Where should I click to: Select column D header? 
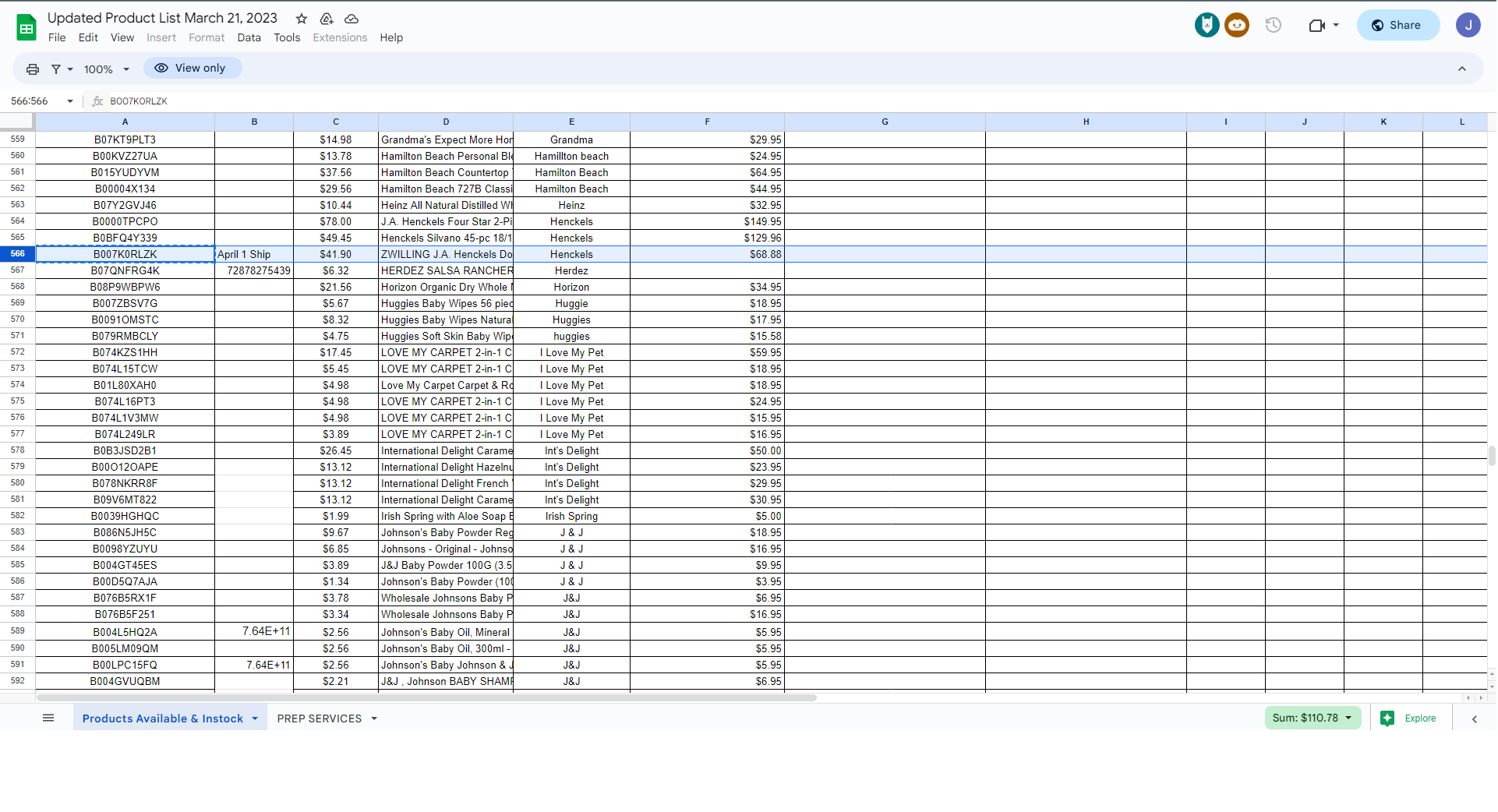(x=446, y=122)
